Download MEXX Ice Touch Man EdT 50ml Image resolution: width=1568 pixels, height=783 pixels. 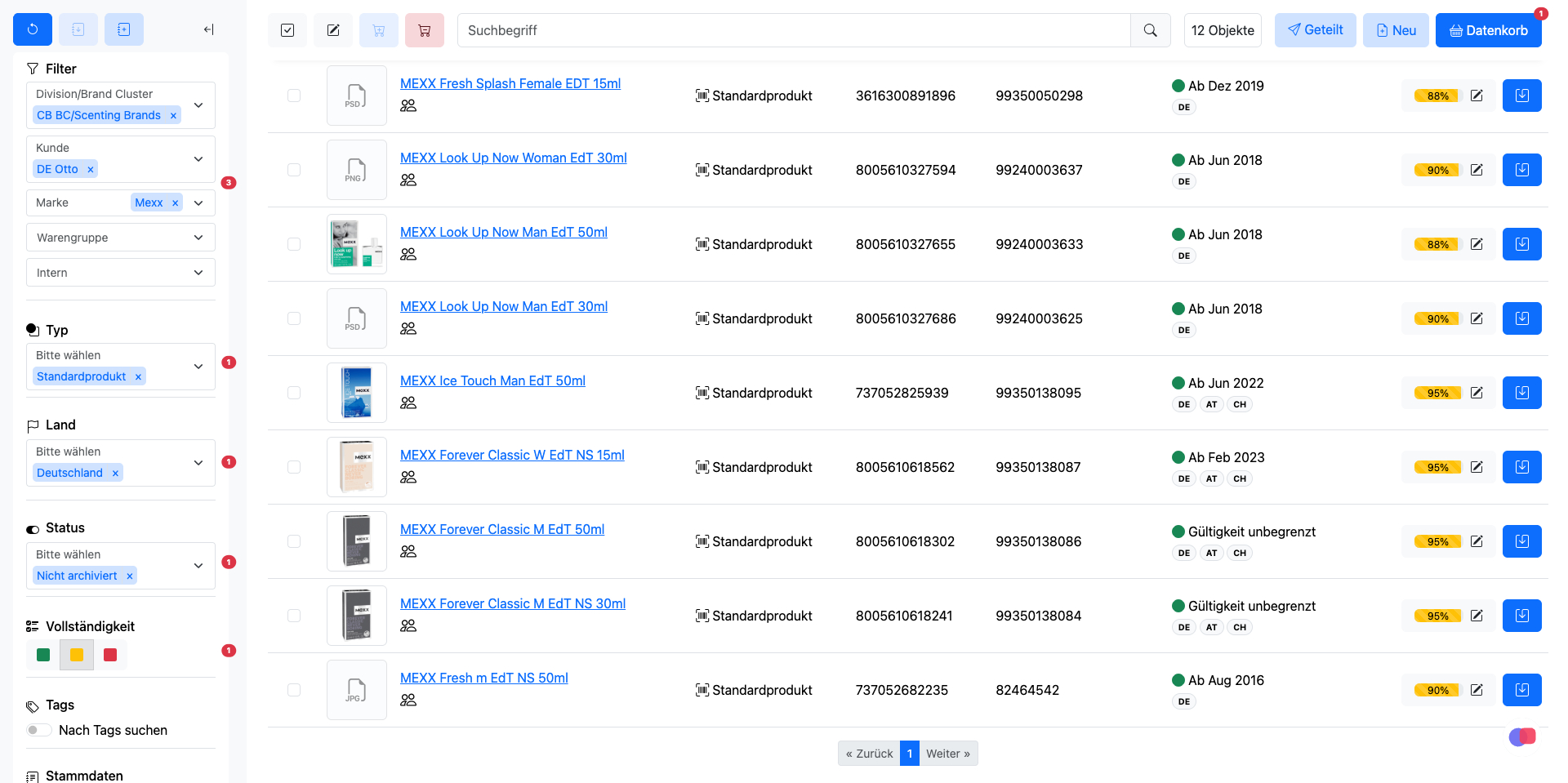click(1522, 393)
